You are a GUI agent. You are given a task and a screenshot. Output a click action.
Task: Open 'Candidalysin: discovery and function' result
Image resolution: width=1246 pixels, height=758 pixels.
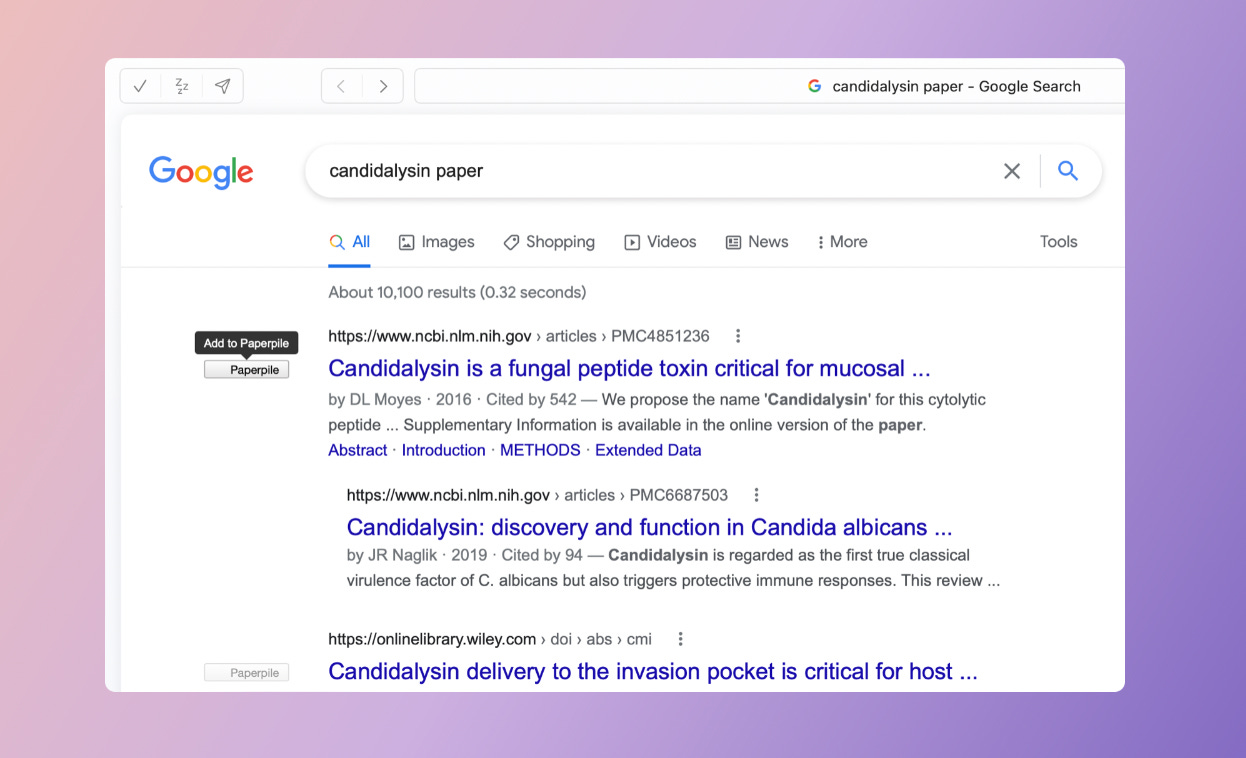coord(649,527)
